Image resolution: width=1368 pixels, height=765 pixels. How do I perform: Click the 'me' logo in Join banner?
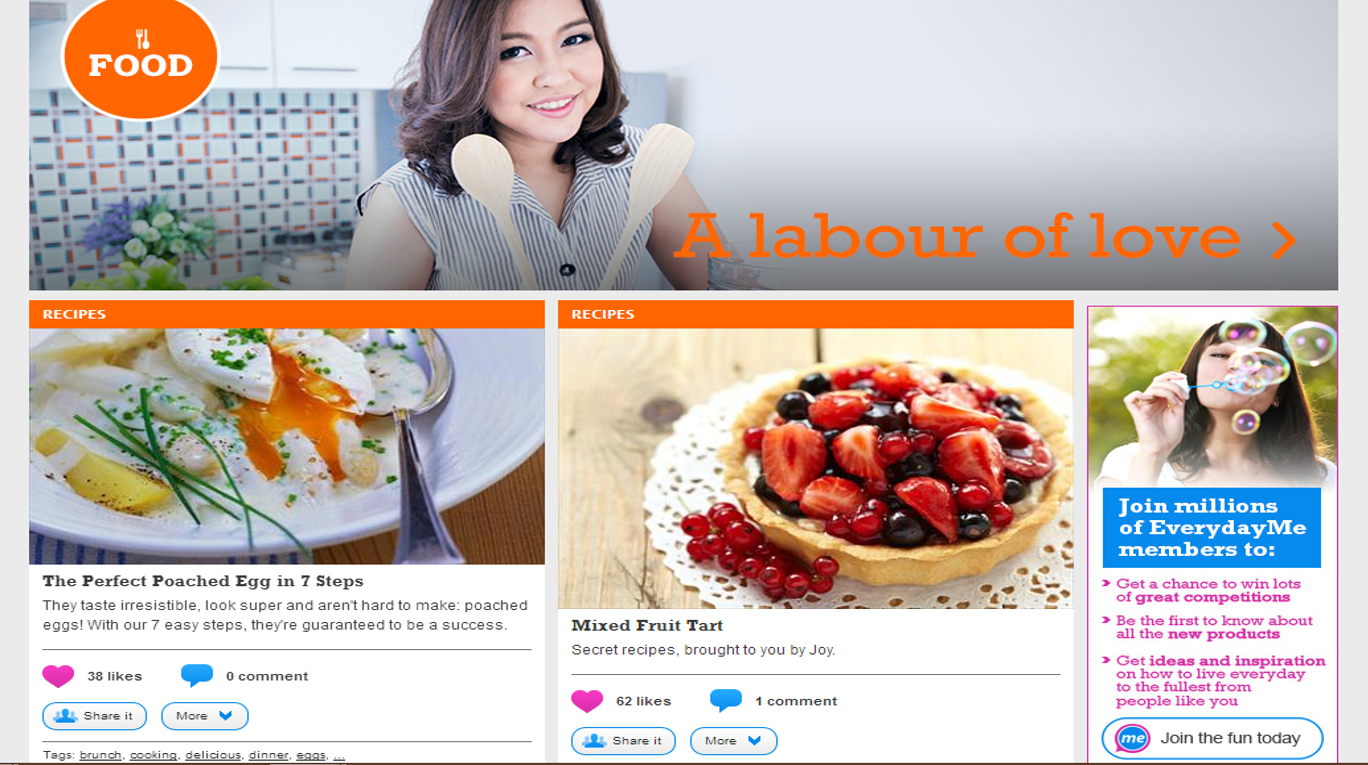[1132, 739]
